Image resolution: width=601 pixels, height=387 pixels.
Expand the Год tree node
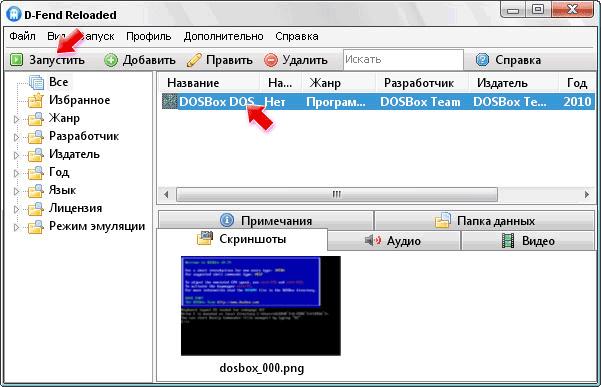point(16,173)
